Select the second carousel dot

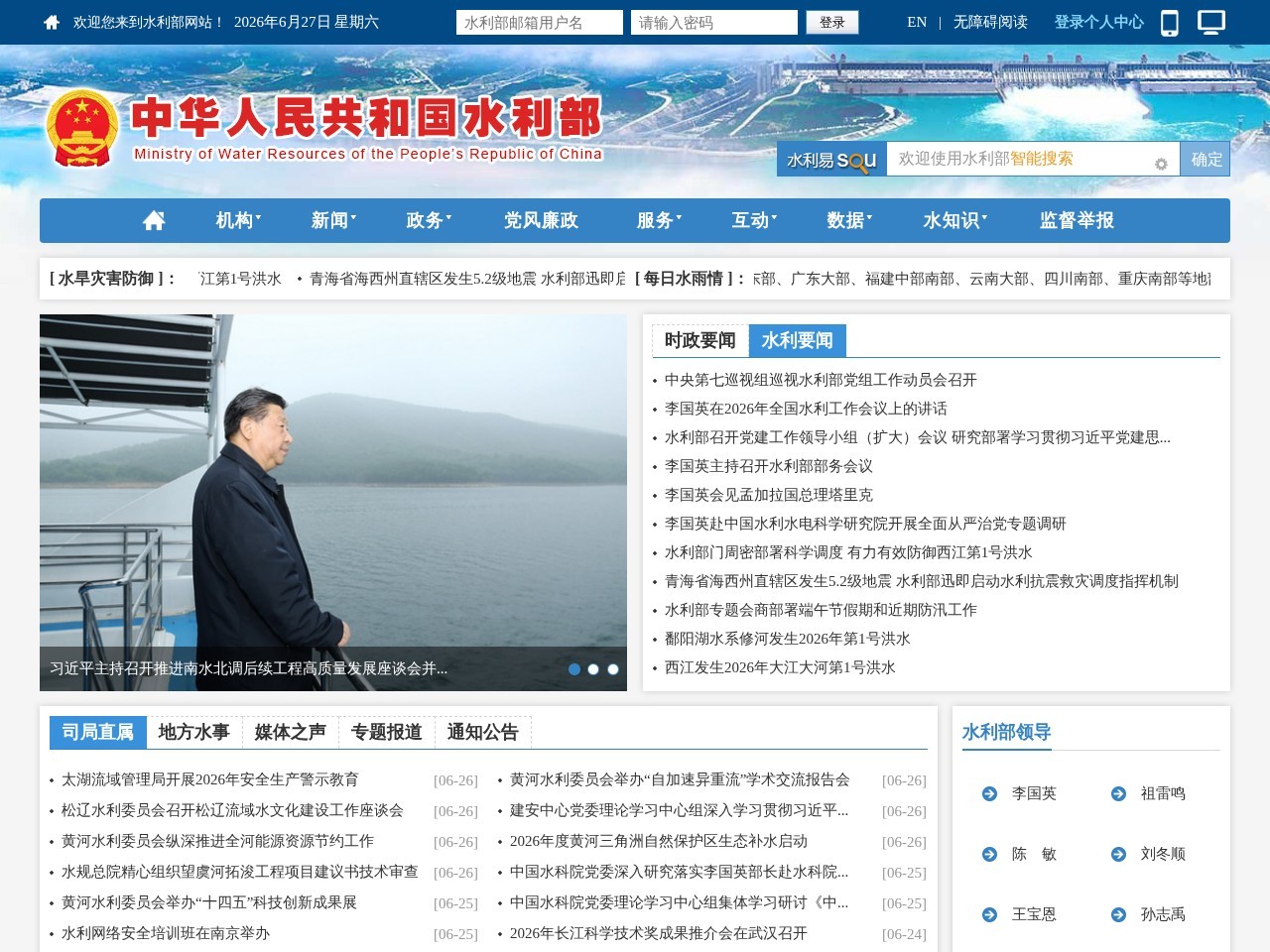(593, 669)
